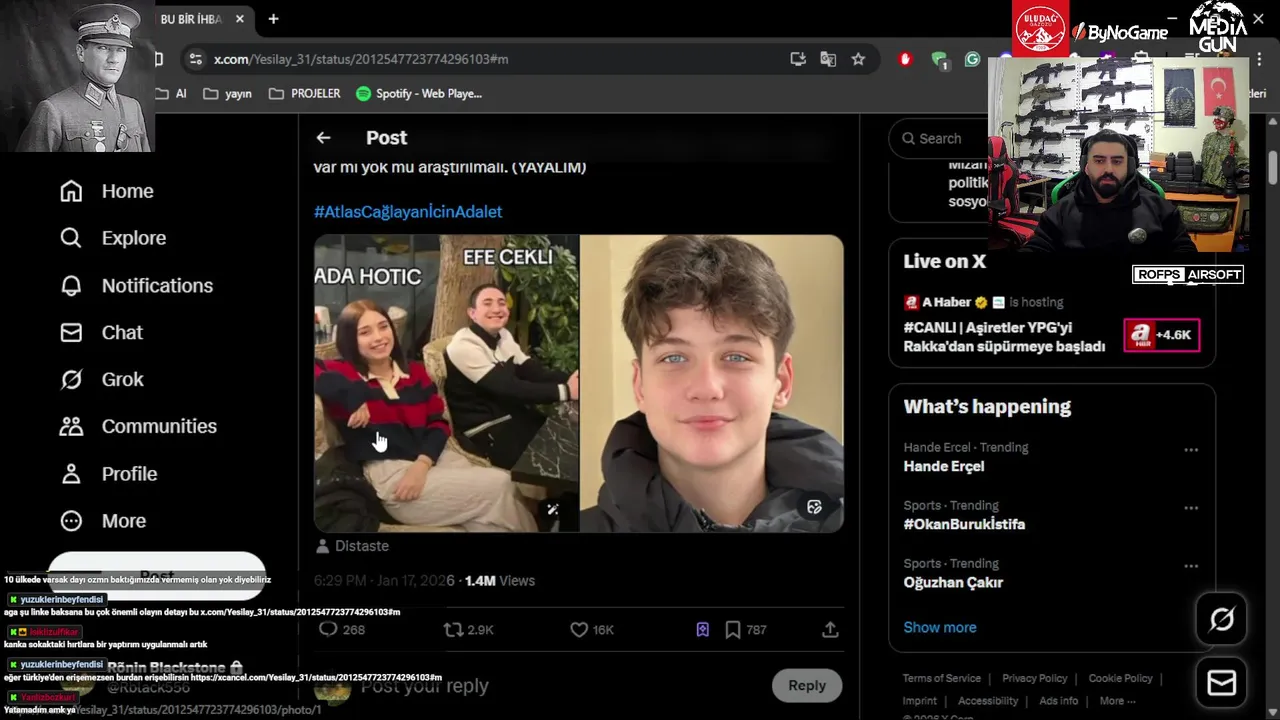Click the +4.6K live viewers badge
1280x720 pixels.
coord(1162,335)
